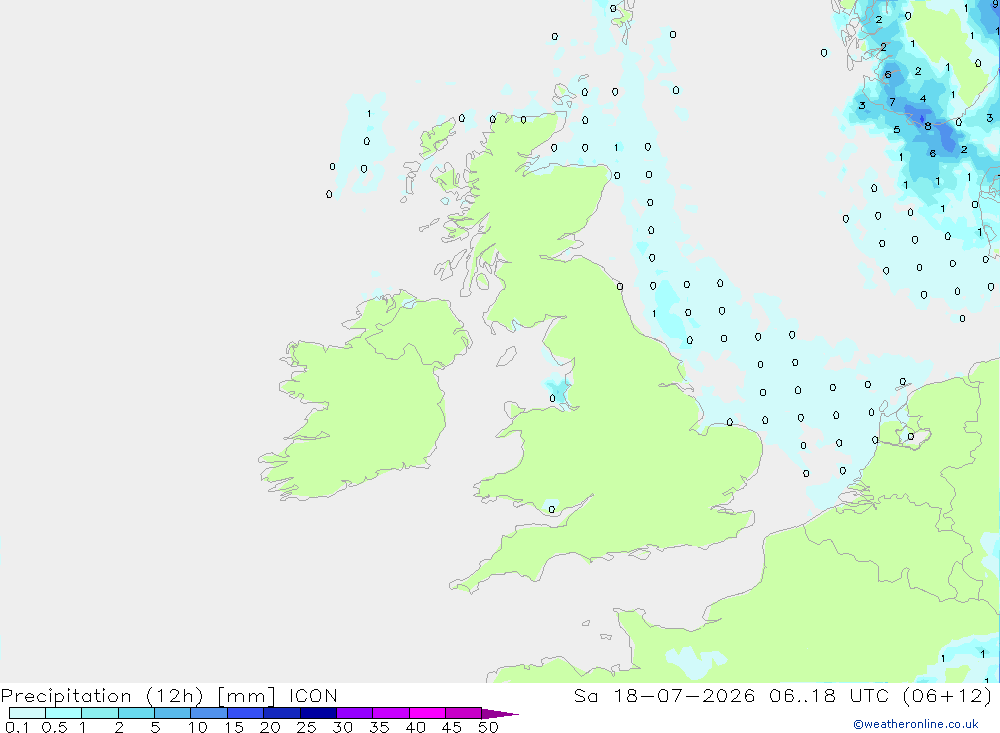Screen dimensions: 1000x733
Task: Click the '35' legend scale label
Action: [379, 727]
